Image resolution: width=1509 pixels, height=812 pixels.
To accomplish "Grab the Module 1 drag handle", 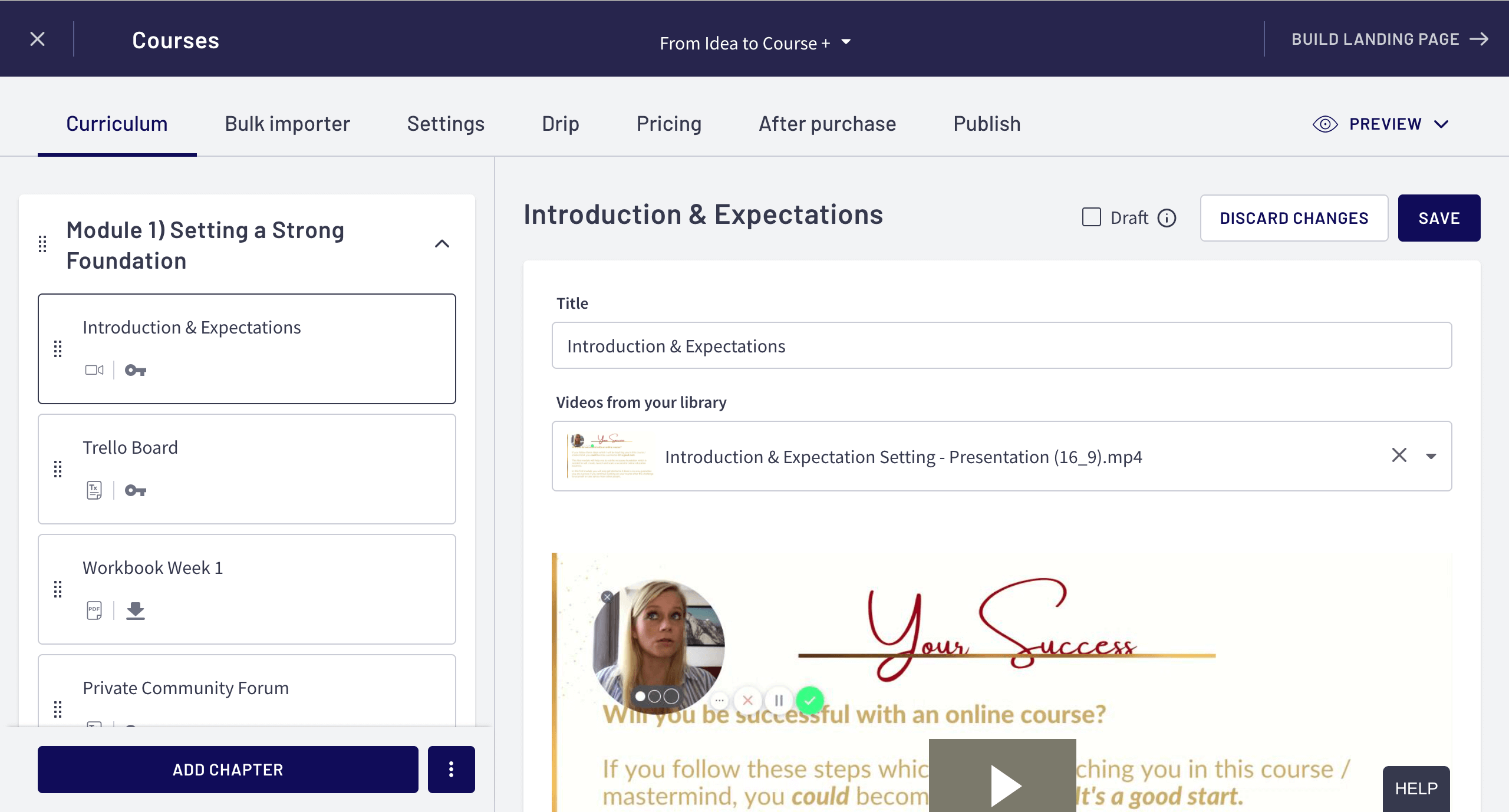I will coord(42,244).
